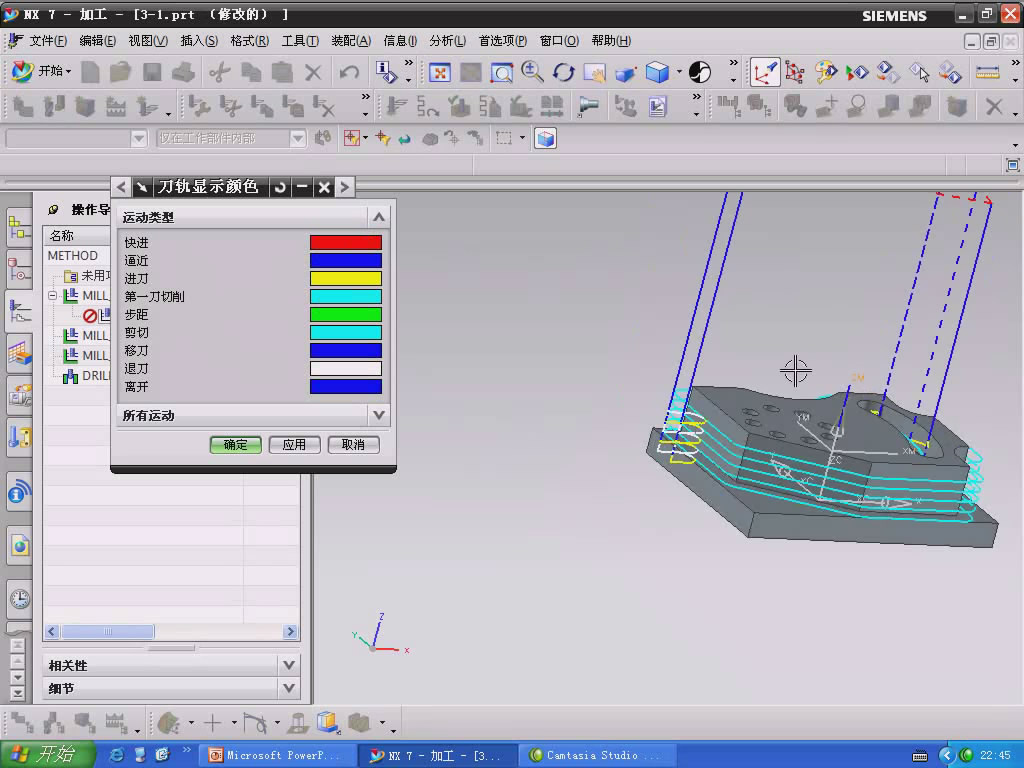Image resolution: width=1024 pixels, height=768 pixels.
Task: Click the Zoom window icon
Action: pyautogui.click(x=501, y=72)
